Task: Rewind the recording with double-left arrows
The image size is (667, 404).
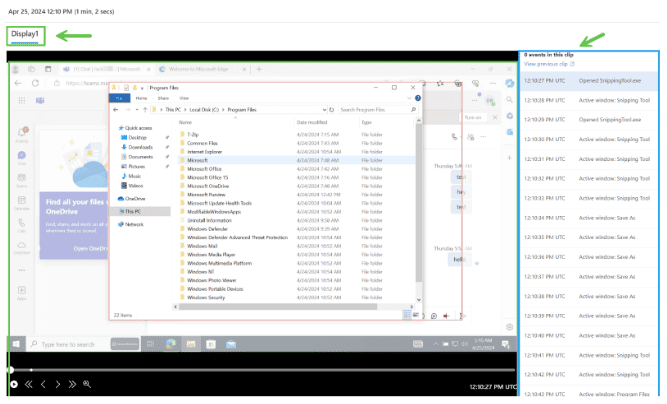Action: point(29,384)
